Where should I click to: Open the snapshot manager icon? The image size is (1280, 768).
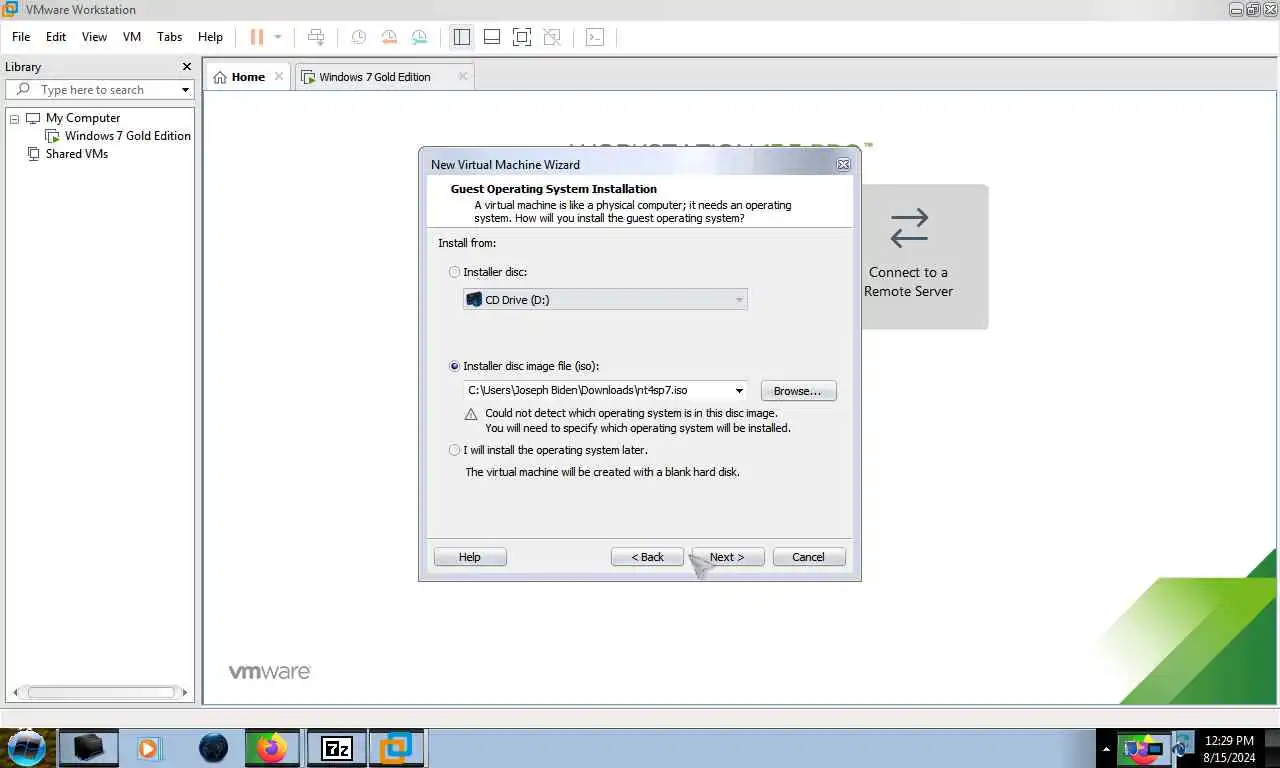click(420, 37)
